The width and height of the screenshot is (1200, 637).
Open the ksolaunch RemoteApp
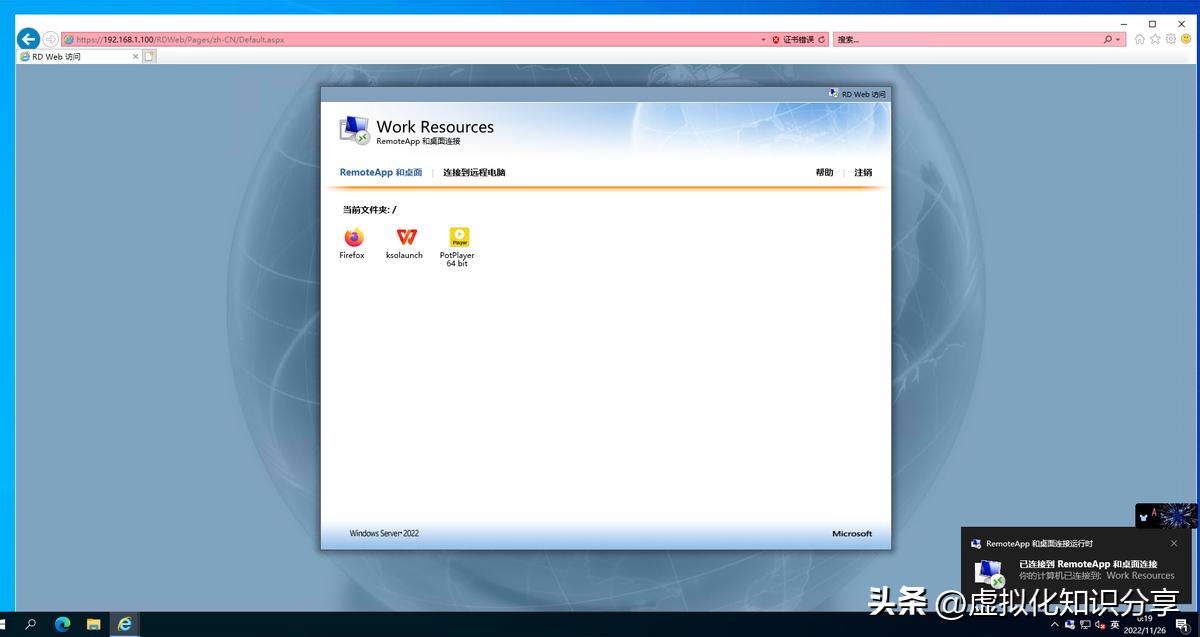pos(404,240)
